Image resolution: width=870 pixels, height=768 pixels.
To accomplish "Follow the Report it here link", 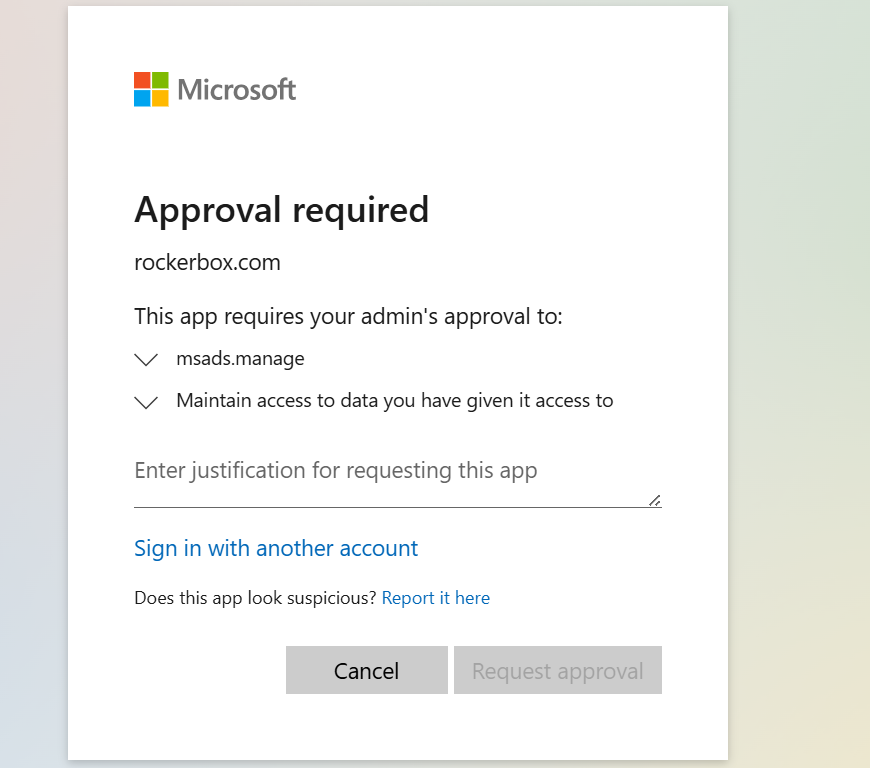I will pos(436,598).
